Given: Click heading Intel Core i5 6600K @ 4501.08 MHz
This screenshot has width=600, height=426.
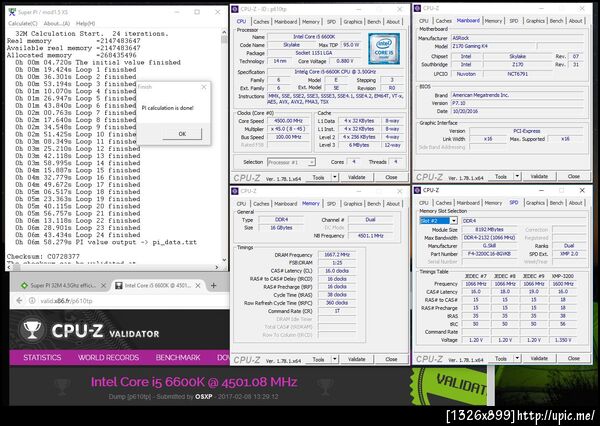Looking at the screenshot, I should click(x=194, y=382).
